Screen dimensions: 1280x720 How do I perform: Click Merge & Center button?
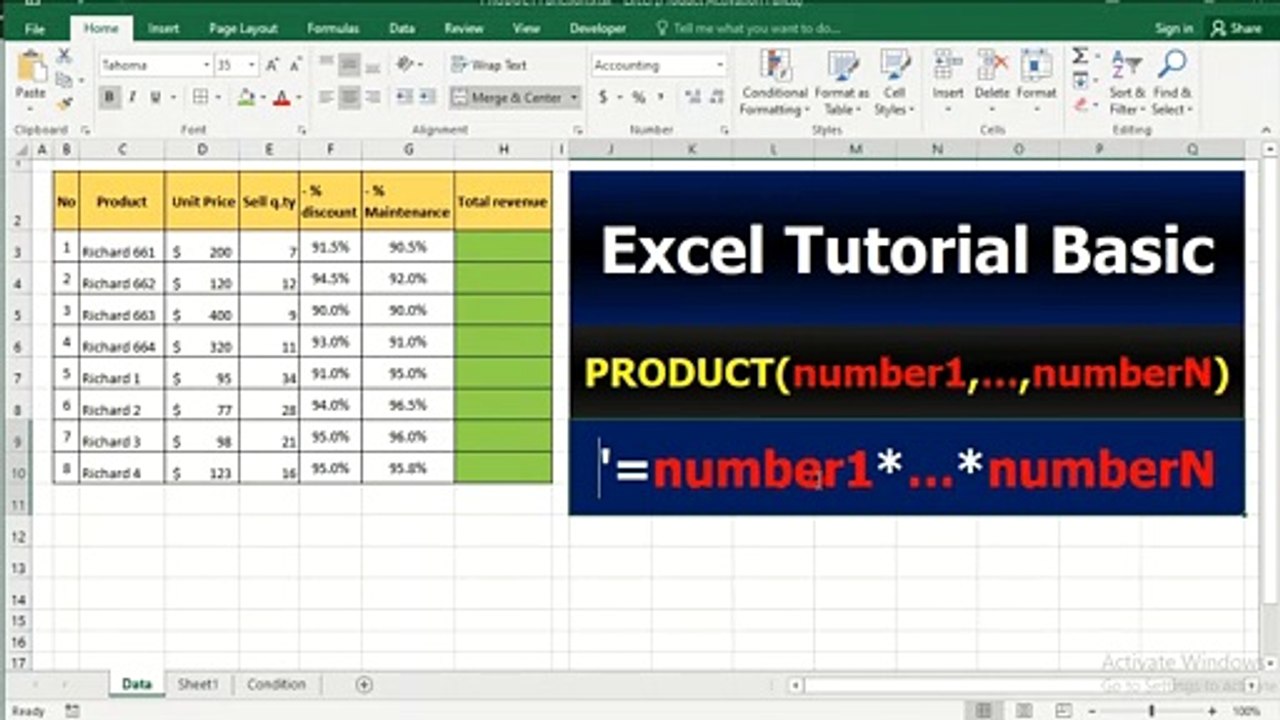click(507, 97)
